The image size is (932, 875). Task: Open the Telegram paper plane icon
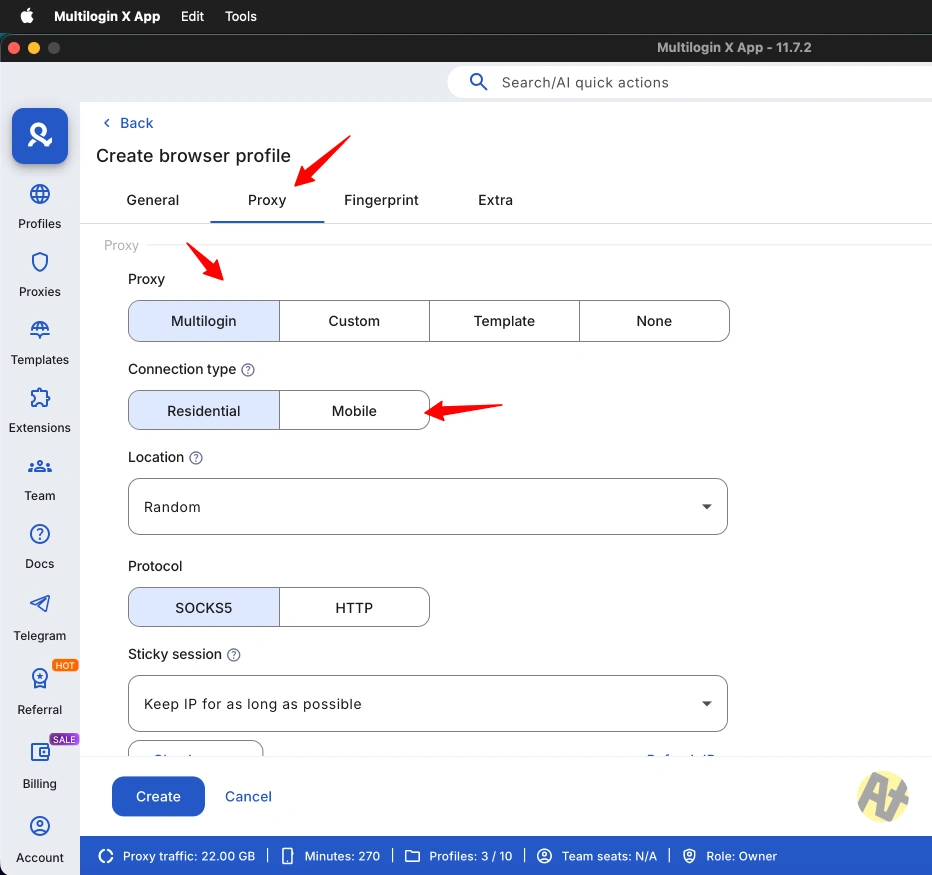coord(40,604)
